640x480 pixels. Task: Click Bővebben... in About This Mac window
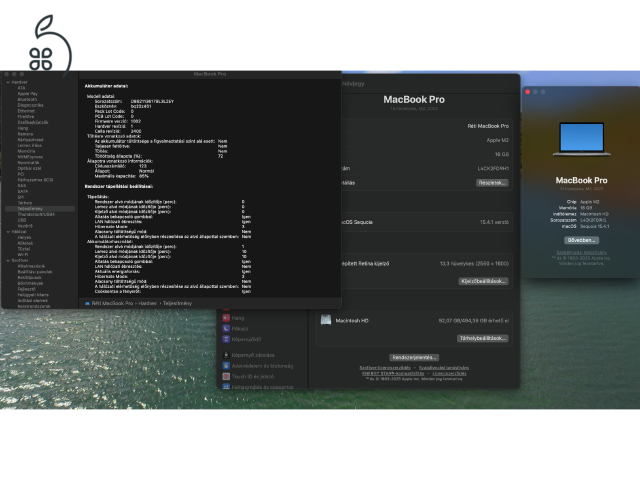tap(582, 240)
